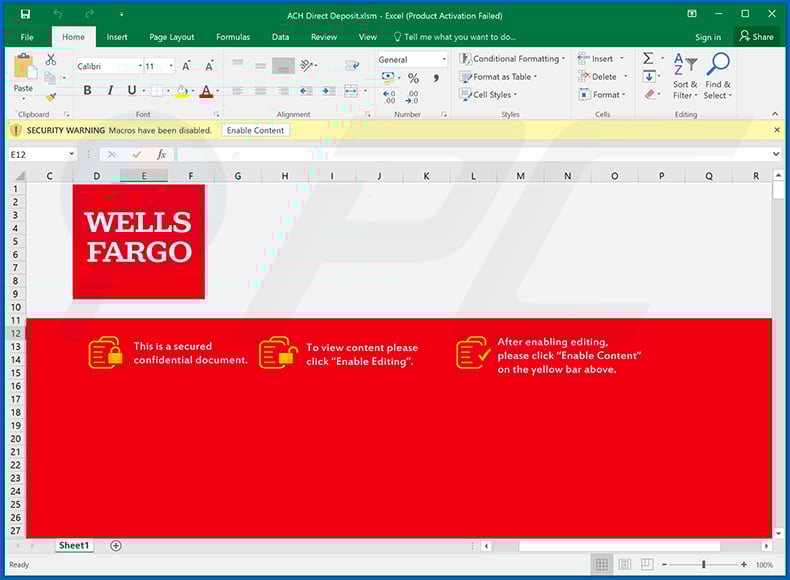
Task: Toggle Bold formatting
Action: click(x=87, y=90)
